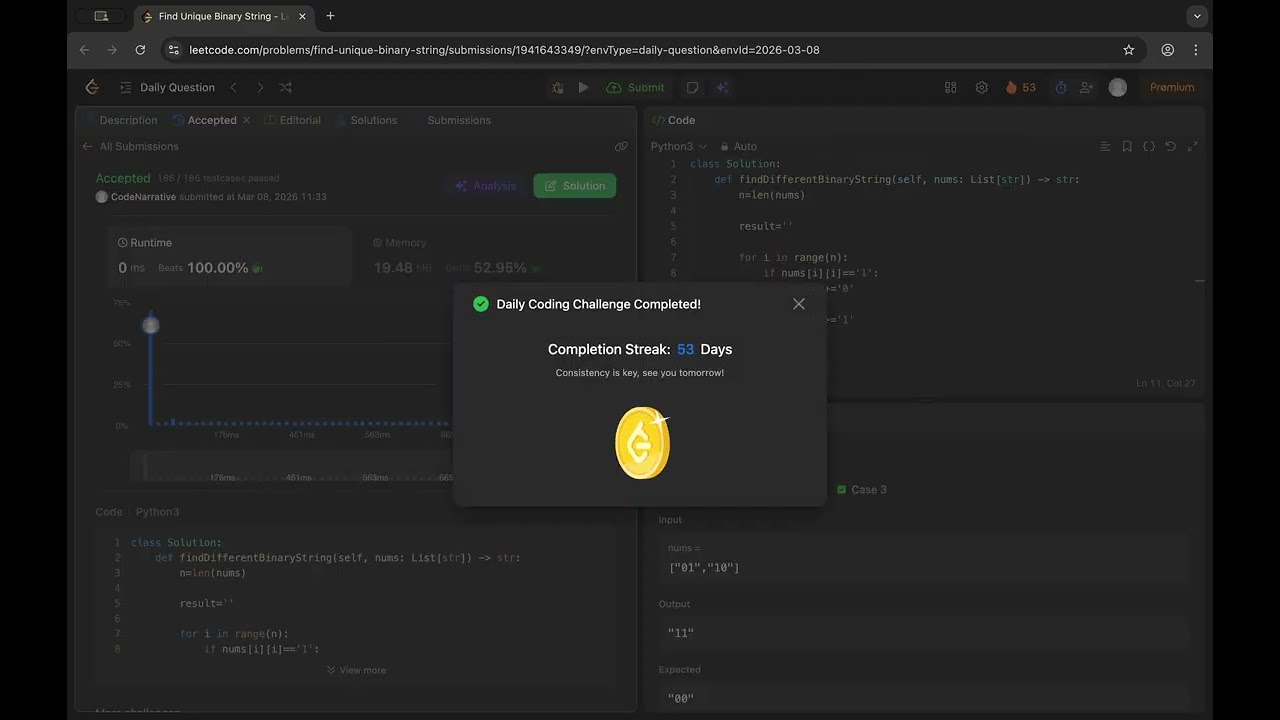This screenshot has height=720, width=1280.
Task: Open the layout grid icon
Action: coord(951,87)
